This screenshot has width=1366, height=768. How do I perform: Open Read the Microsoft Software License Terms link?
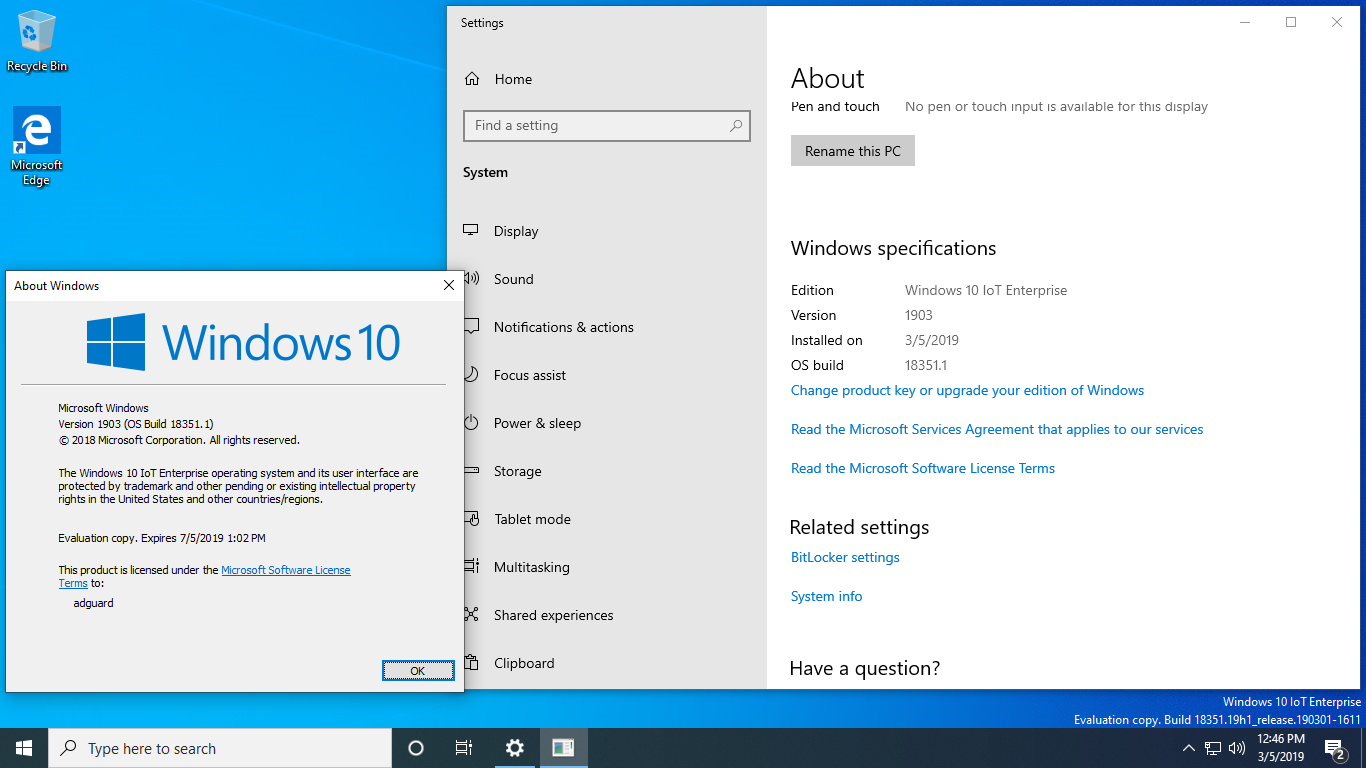pos(923,468)
